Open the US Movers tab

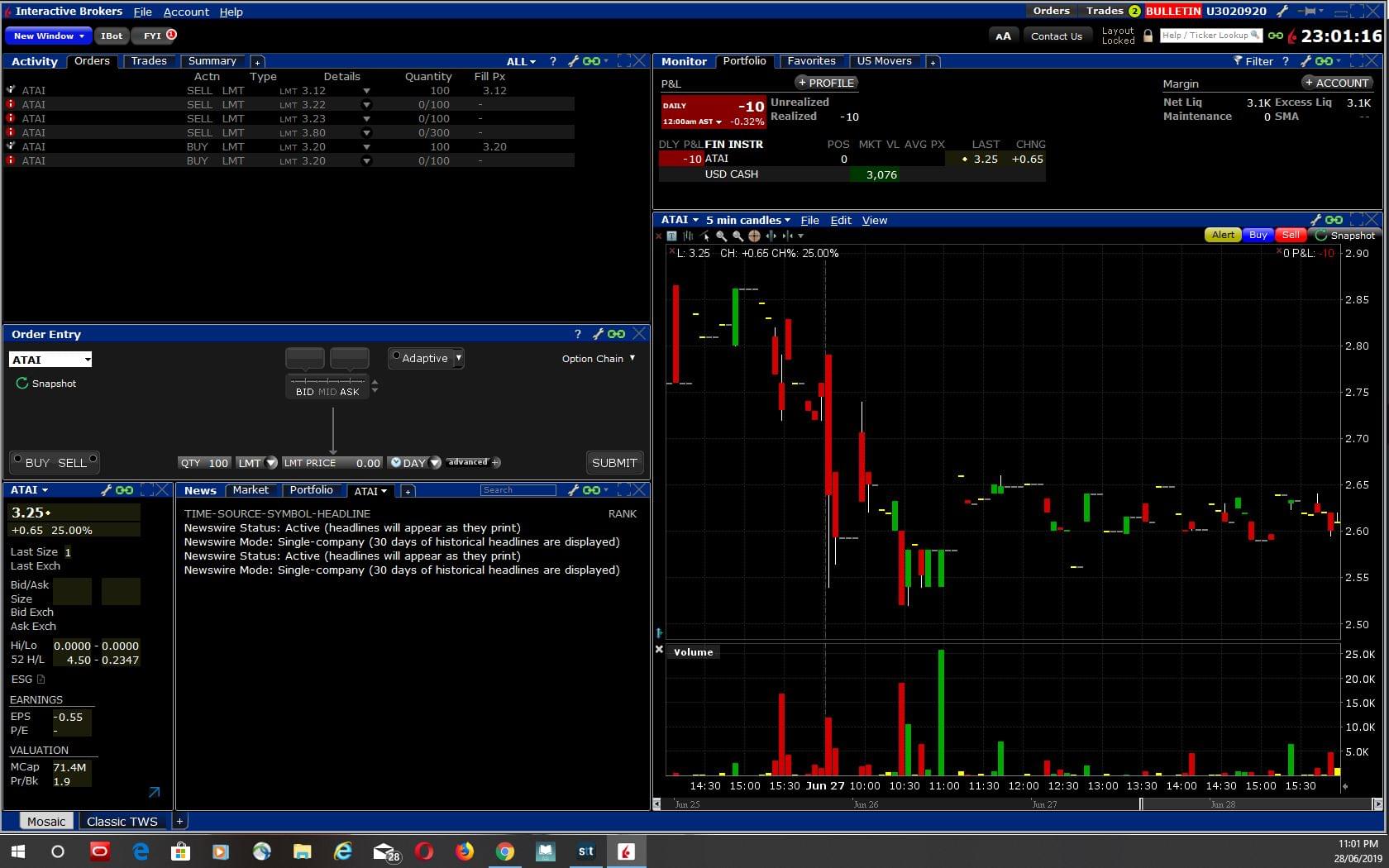[x=884, y=61]
